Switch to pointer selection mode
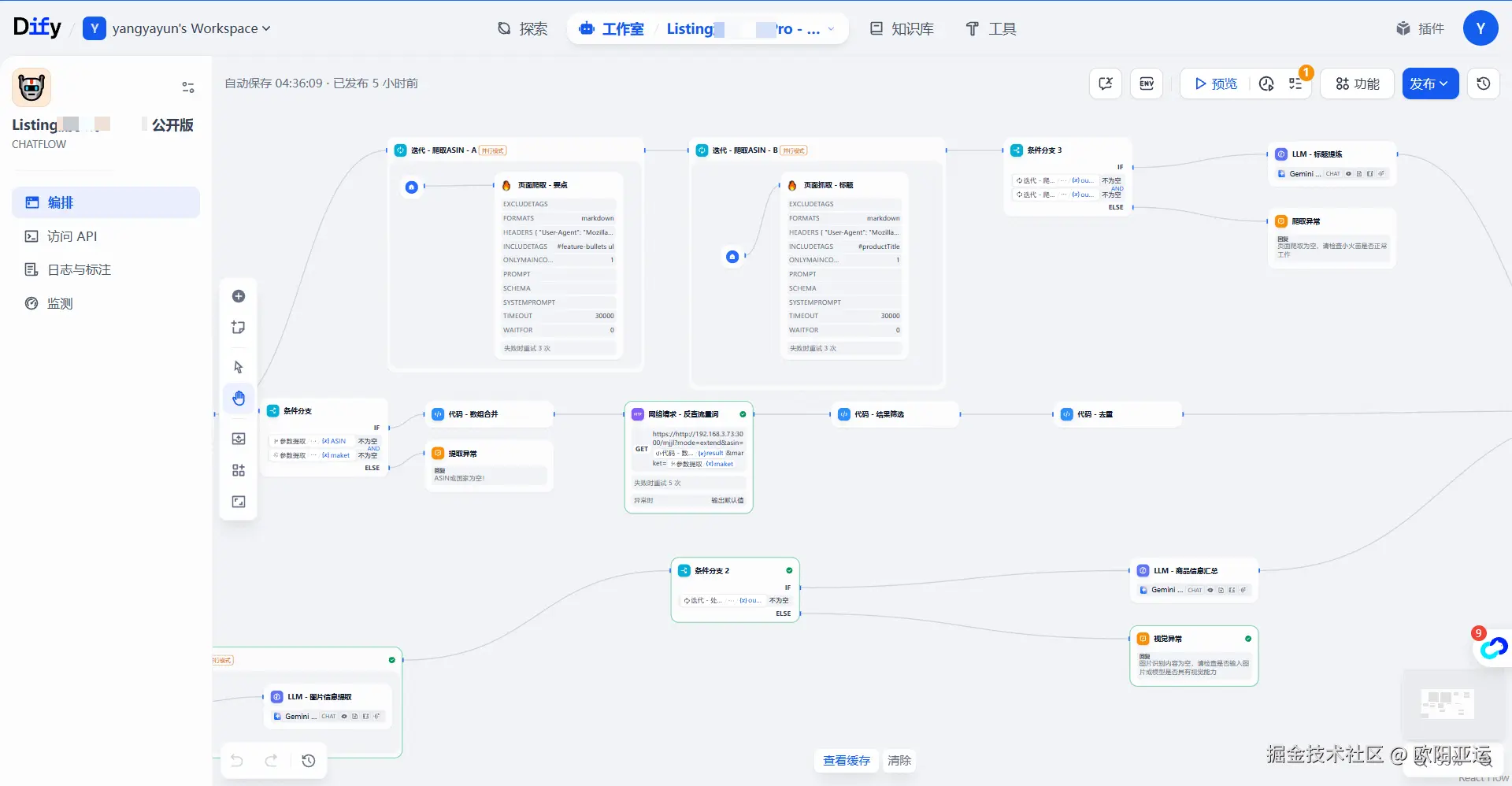1512x786 pixels. [239, 367]
